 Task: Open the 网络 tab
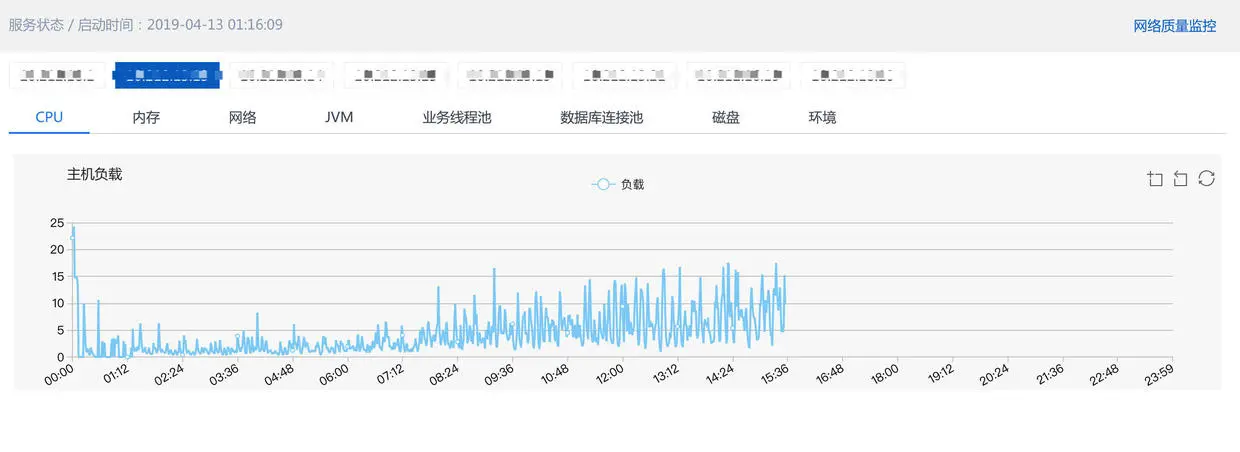coord(243,117)
